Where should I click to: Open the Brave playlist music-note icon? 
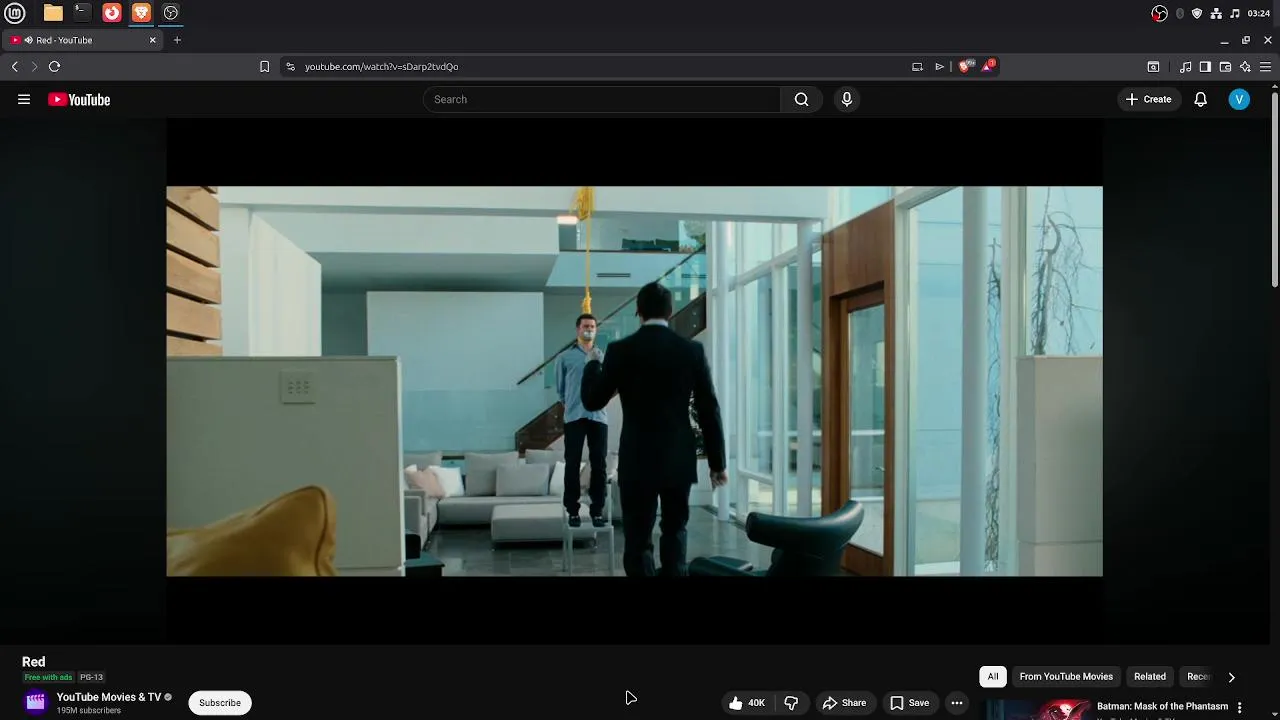click(x=1185, y=67)
